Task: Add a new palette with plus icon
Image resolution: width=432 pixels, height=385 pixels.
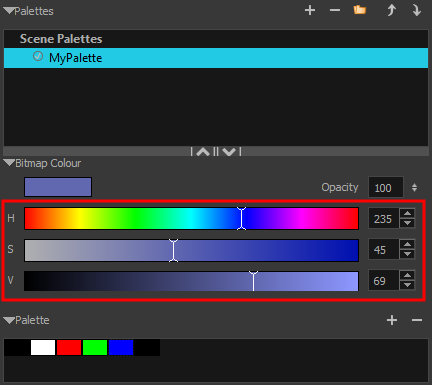Action: click(x=310, y=10)
